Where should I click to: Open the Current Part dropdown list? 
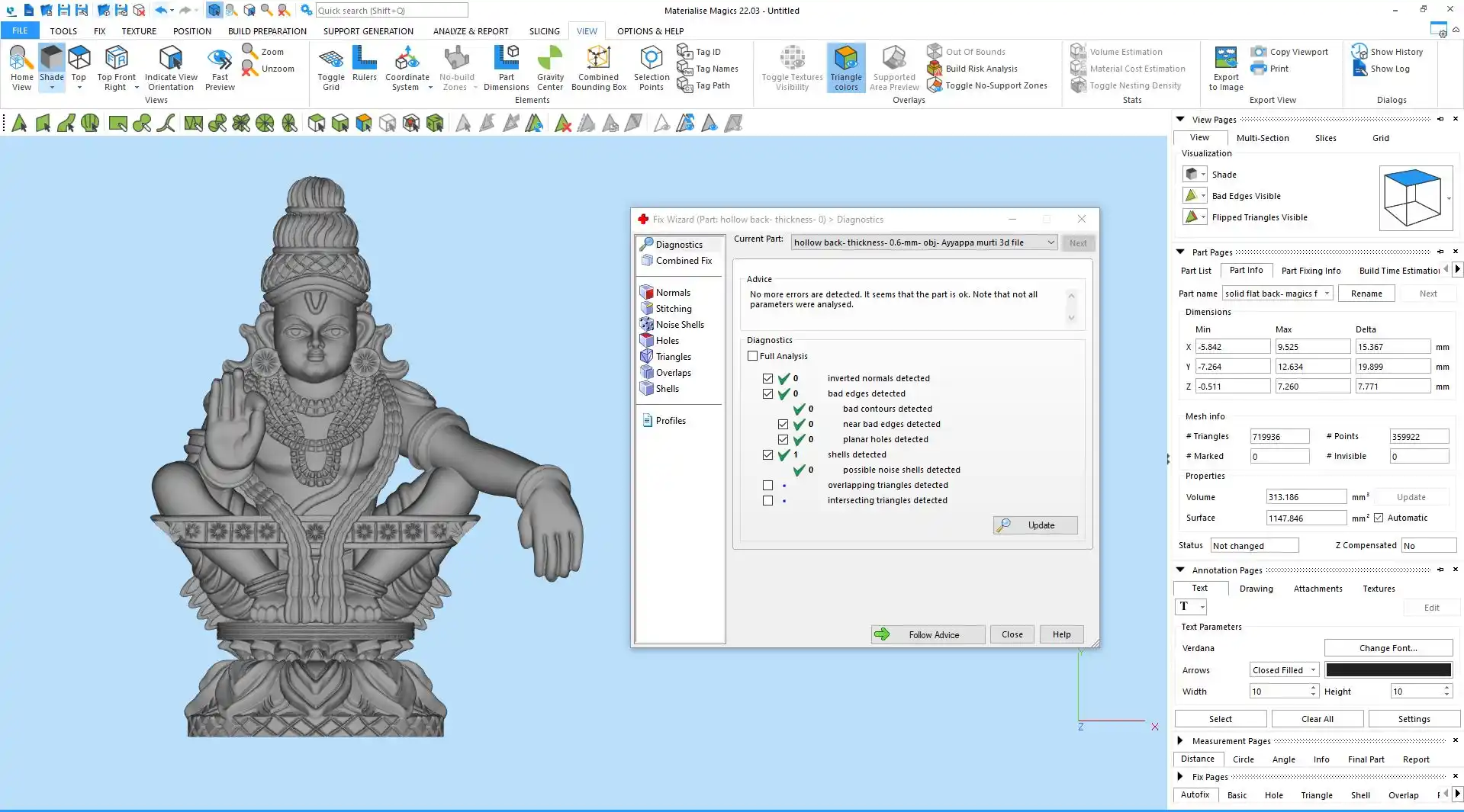[x=1051, y=242]
